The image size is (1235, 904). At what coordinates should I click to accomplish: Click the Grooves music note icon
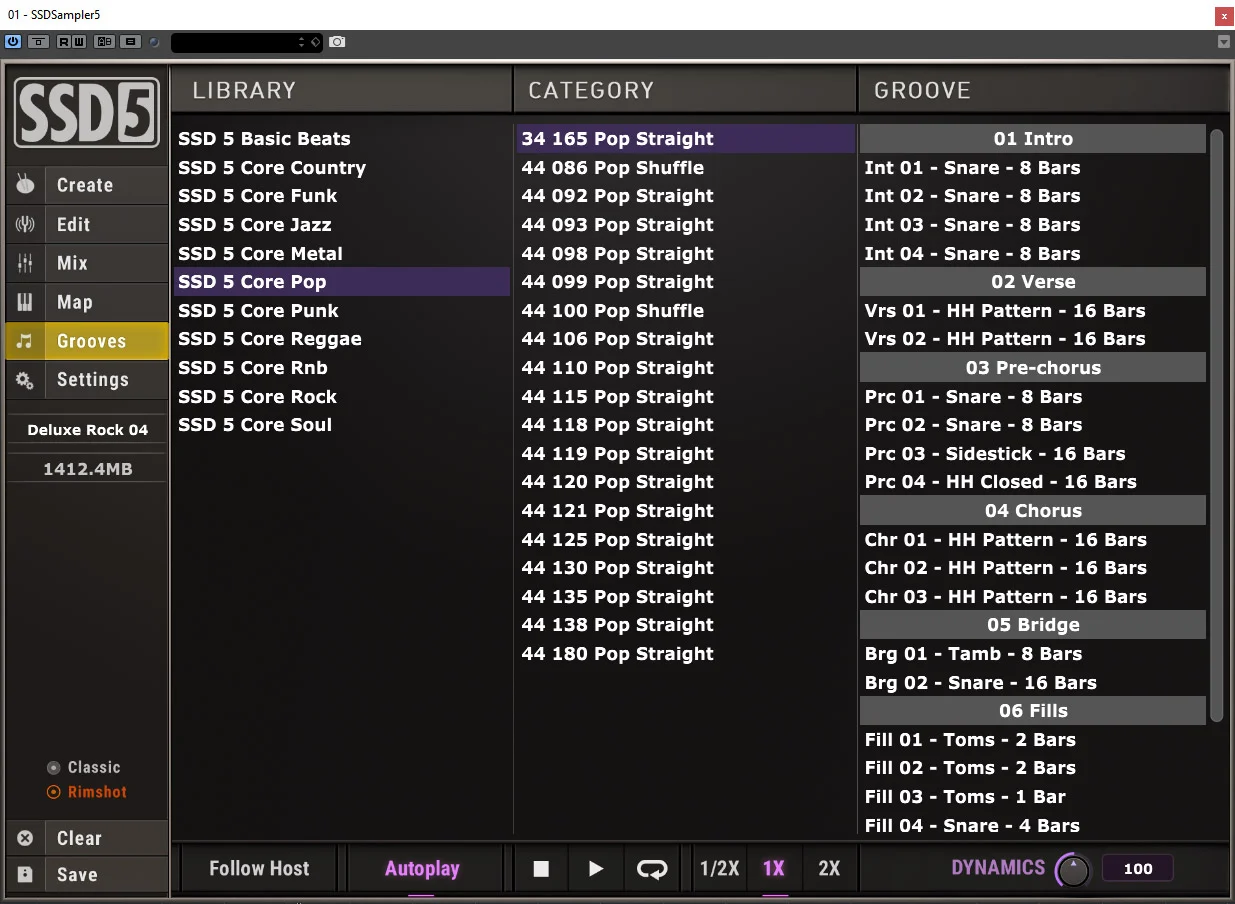(25, 341)
